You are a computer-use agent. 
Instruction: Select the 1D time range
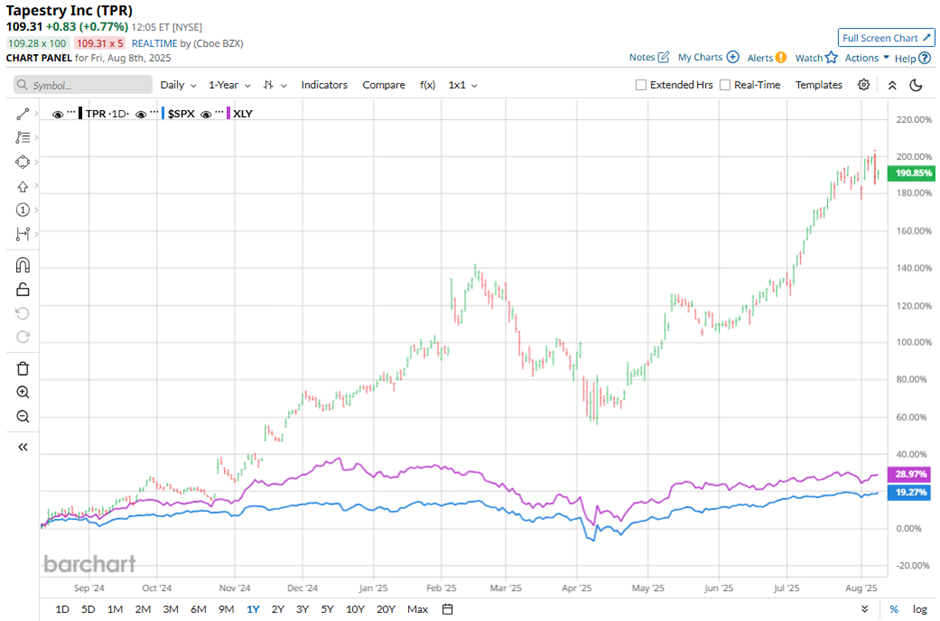62,609
